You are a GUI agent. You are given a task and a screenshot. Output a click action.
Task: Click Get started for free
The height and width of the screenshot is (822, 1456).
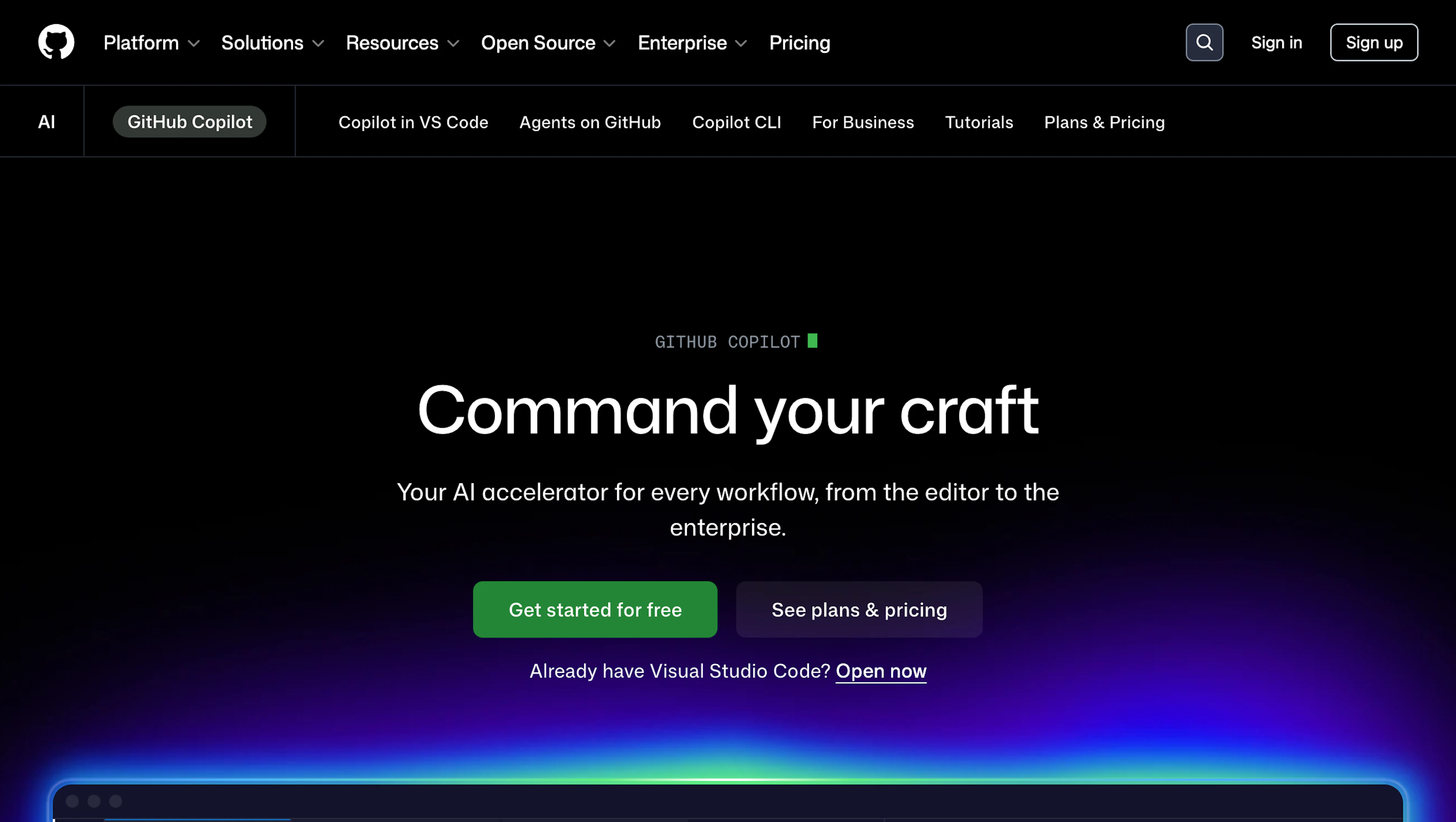click(x=595, y=609)
